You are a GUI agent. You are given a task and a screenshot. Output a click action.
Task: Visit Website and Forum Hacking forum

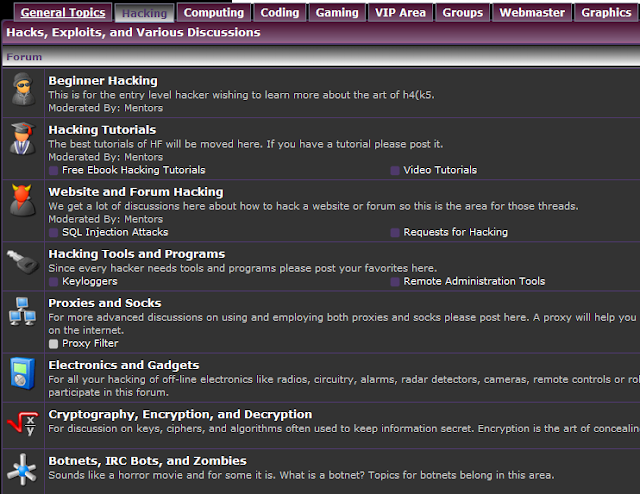click(x=136, y=192)
